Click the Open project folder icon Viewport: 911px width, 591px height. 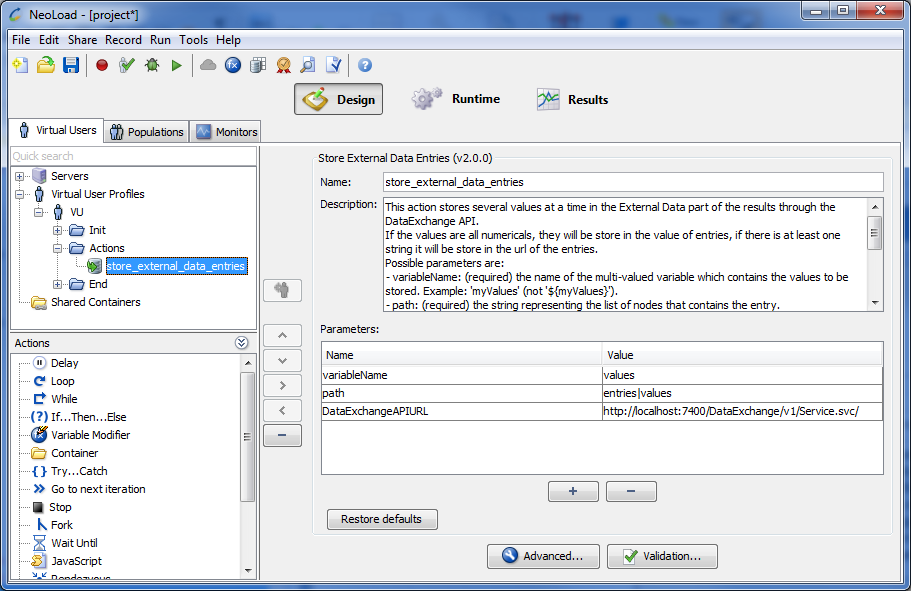tap(45, 65)
